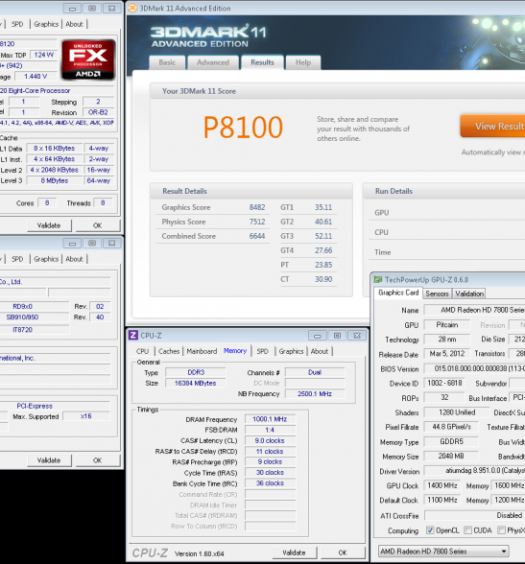Click the Combined Score value 6644
This screenshot has height=564, width=525.
pos(257,236)
